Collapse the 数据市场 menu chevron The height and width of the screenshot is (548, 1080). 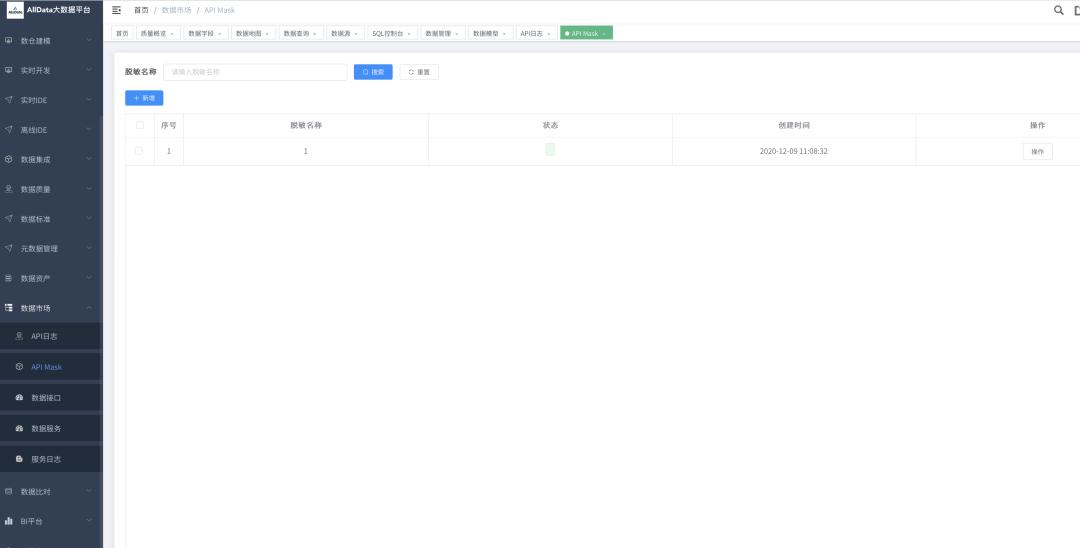pos(89,308)
